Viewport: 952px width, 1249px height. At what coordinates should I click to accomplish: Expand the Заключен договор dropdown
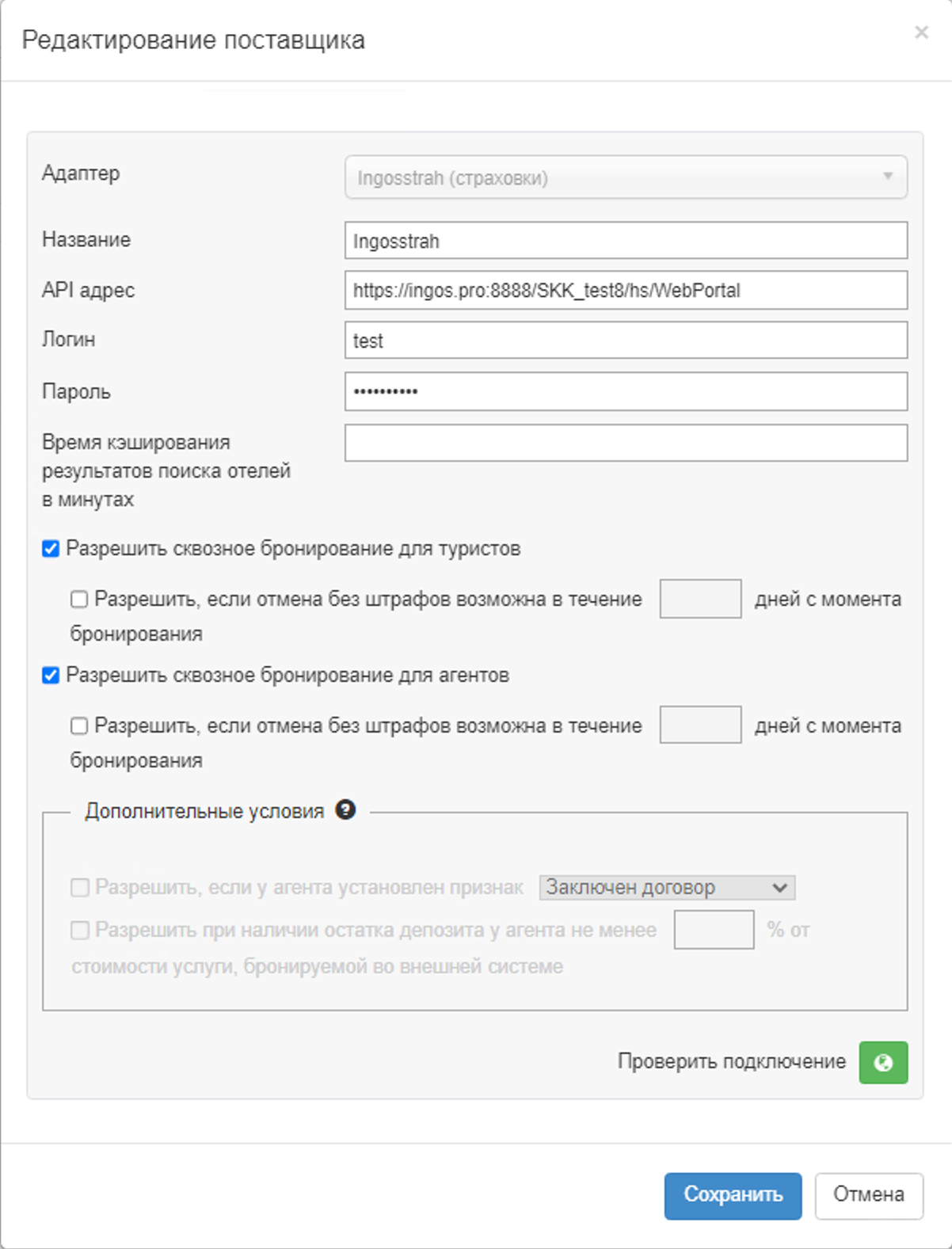[x=667, y=887]
